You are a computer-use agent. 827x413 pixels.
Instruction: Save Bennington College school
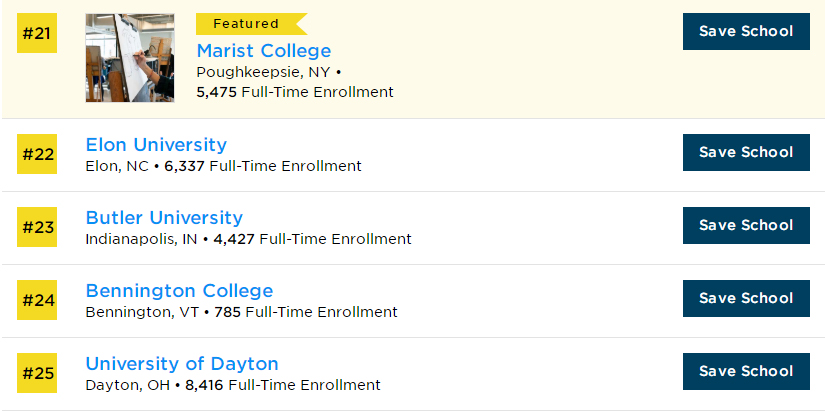pos(745,299)
